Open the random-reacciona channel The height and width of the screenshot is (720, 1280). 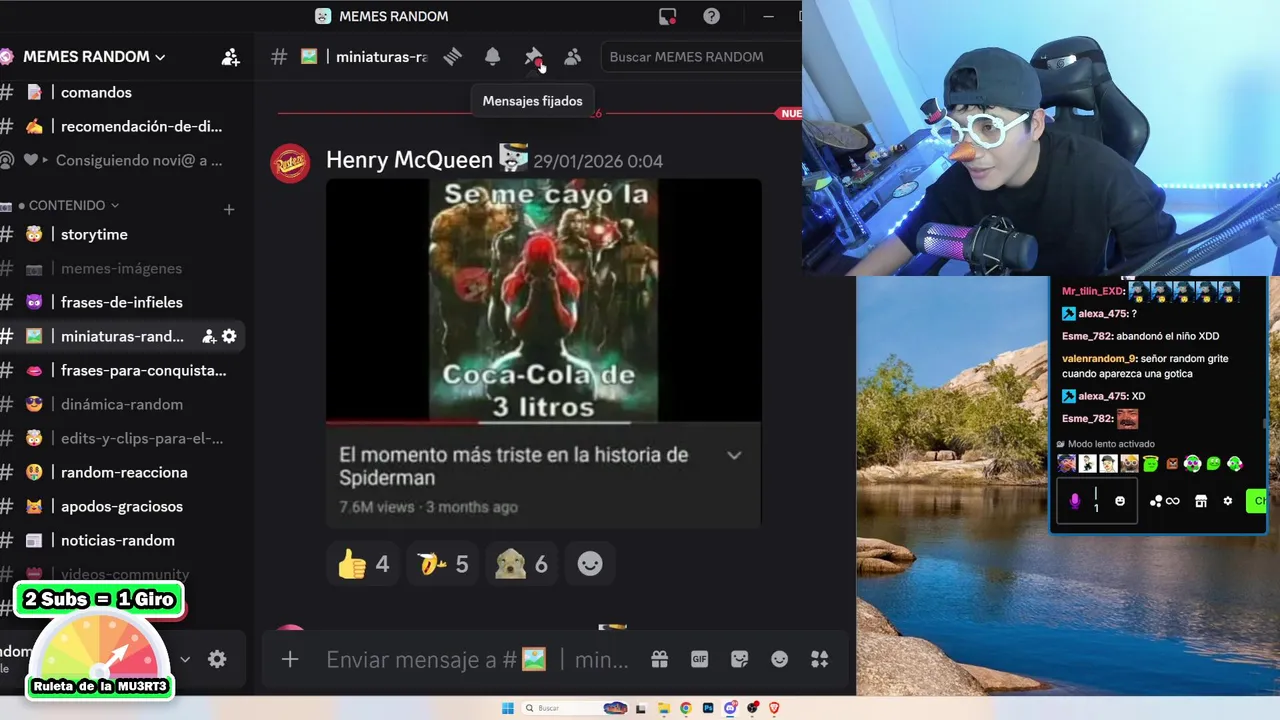124,473
